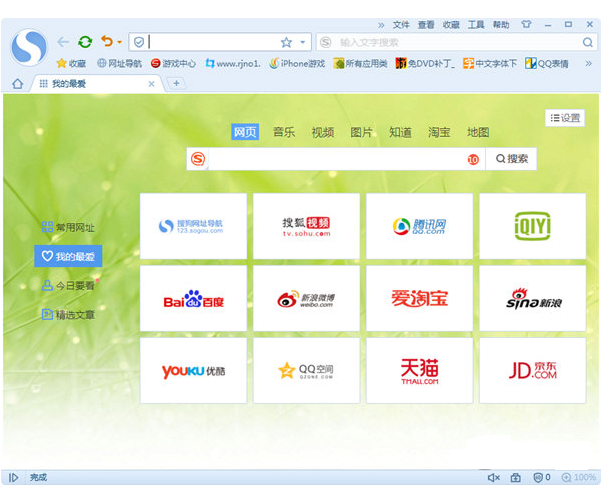Open the 腾讯网 tile
The height and width of the screenshot is (501, 603).
(420, 226)
